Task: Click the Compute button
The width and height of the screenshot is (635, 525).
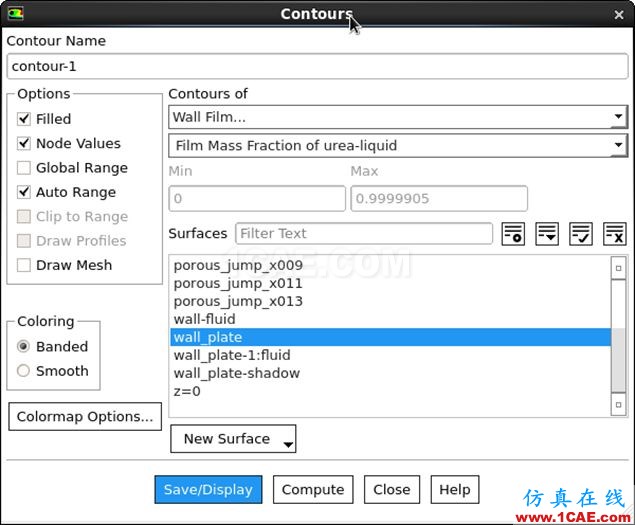Action: click(313, 490)
